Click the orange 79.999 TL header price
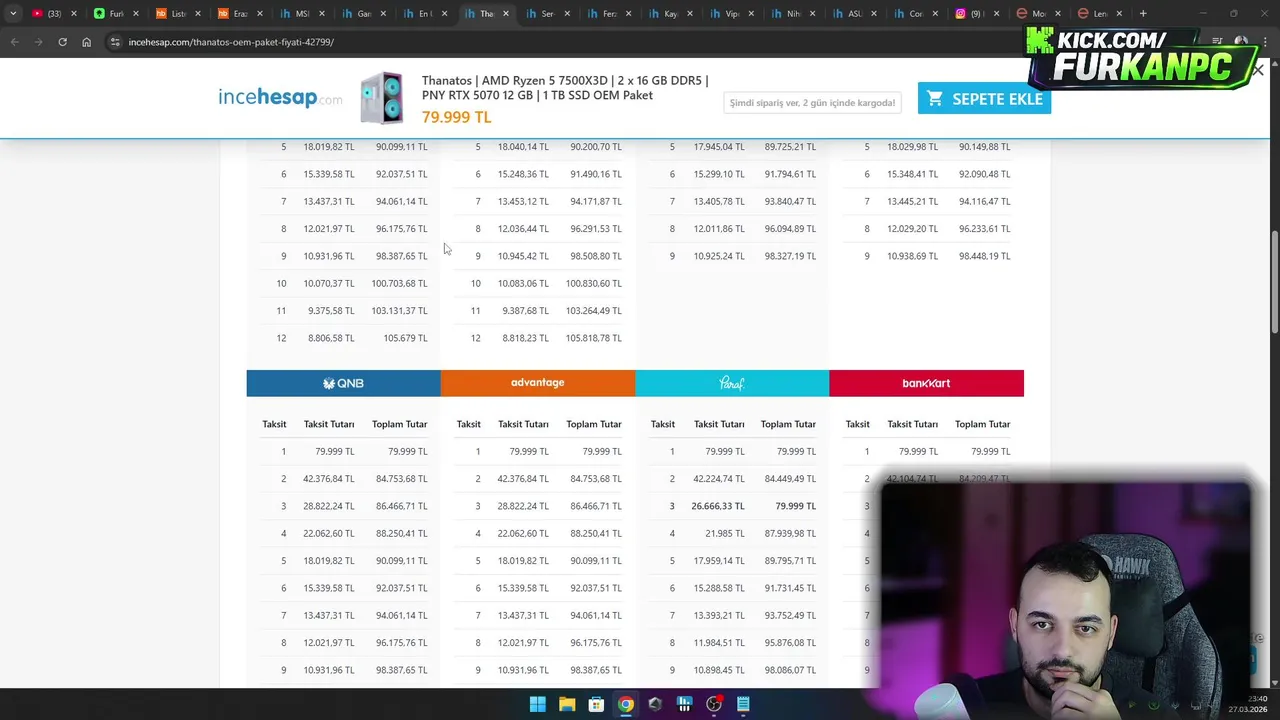Viewport: 1280px width, 720px height. (456, 117)
